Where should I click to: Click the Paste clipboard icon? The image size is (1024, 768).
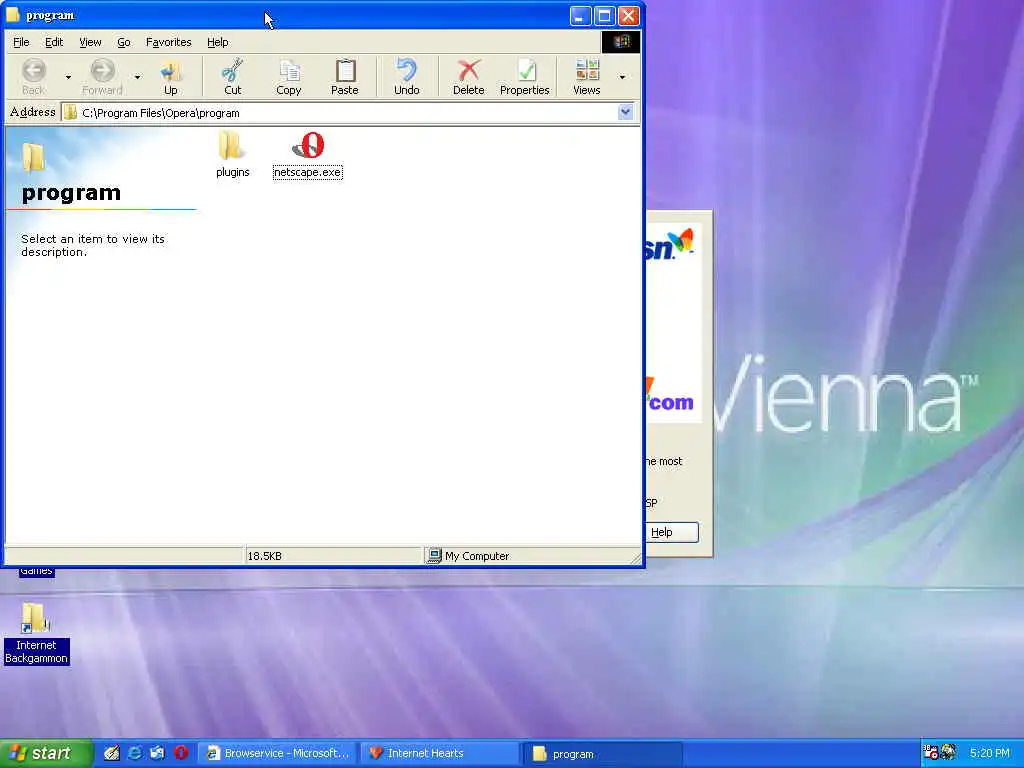pos(345,77)
